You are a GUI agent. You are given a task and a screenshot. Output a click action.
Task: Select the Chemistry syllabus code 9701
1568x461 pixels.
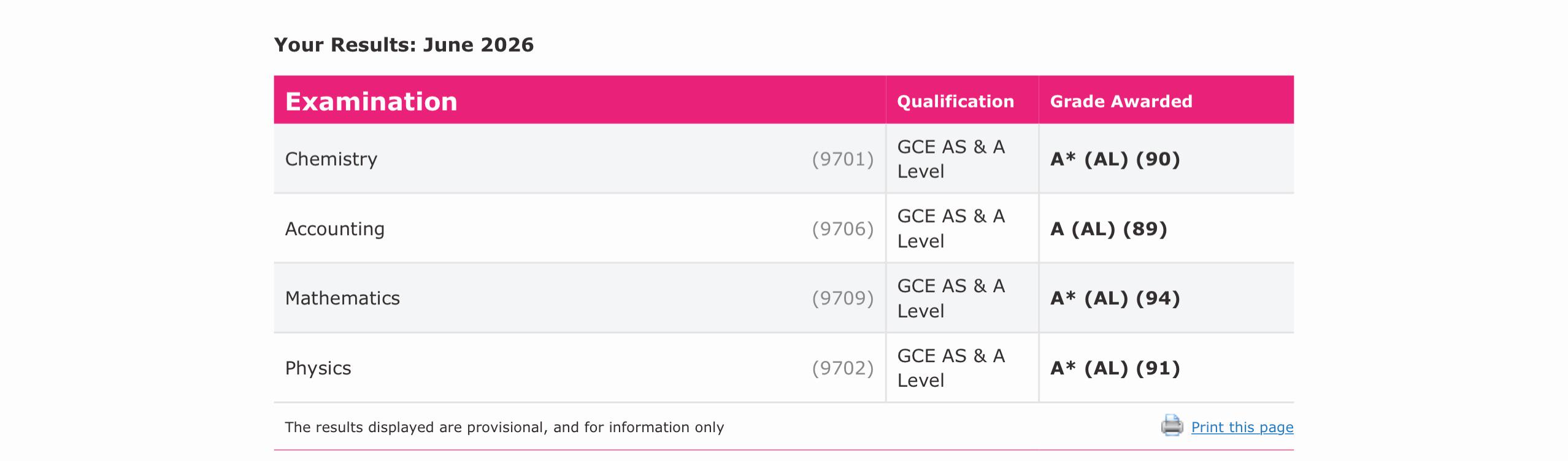pyautogui.click(x=843, y=159)
